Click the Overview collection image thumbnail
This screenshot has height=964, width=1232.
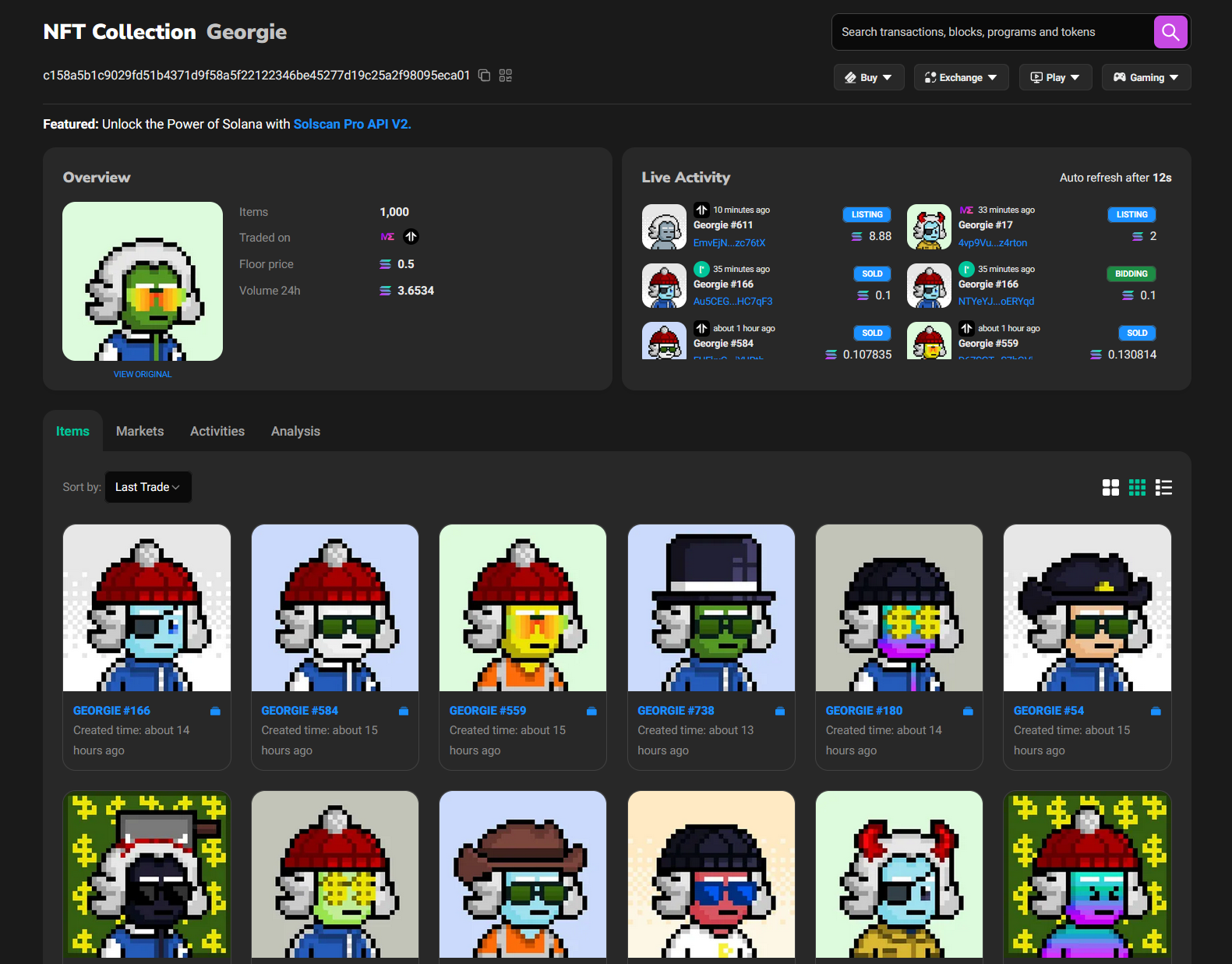click(x=143, y=281)
